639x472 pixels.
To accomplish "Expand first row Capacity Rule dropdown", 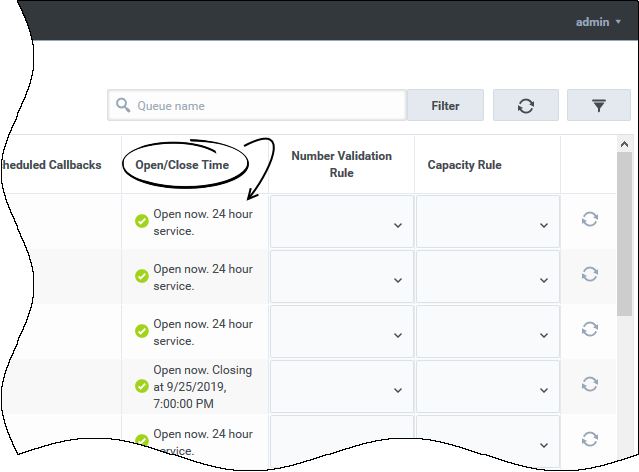I will tap(487, 222).
